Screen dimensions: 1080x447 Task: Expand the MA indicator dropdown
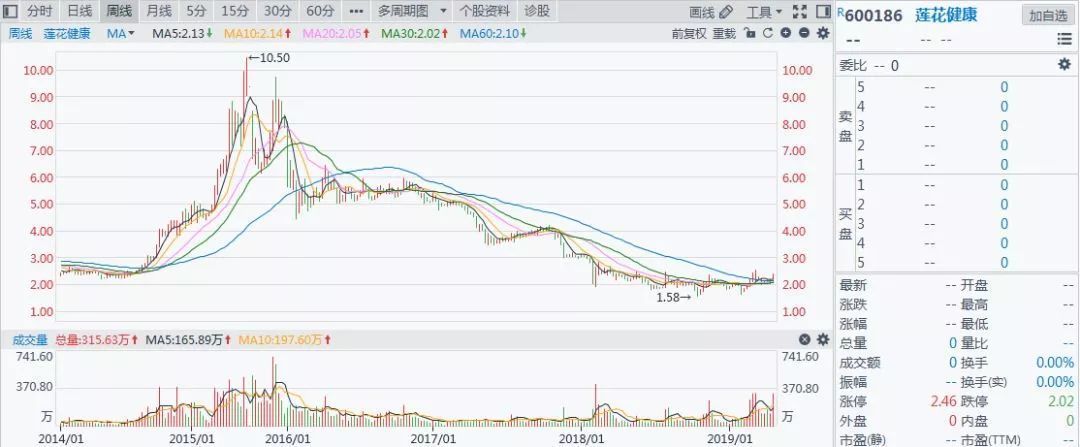click(x=121, y=33)
